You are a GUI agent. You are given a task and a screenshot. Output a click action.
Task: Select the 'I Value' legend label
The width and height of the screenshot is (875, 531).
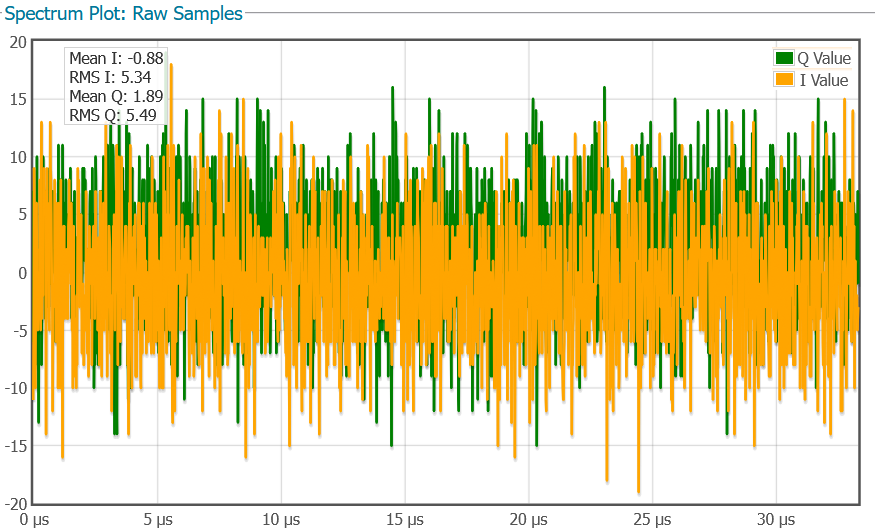coord(824,80)
